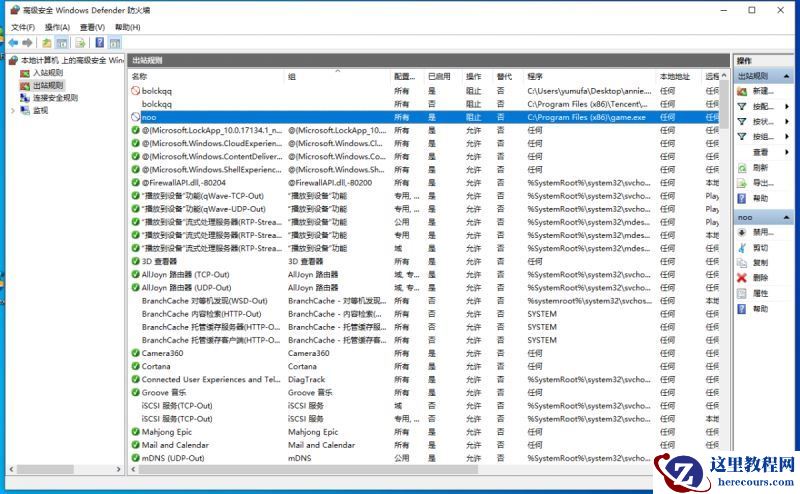Viewport: 800px width, 494px height.
Task: Collapse the 出站规则 actions section
Action: (786, 76)
